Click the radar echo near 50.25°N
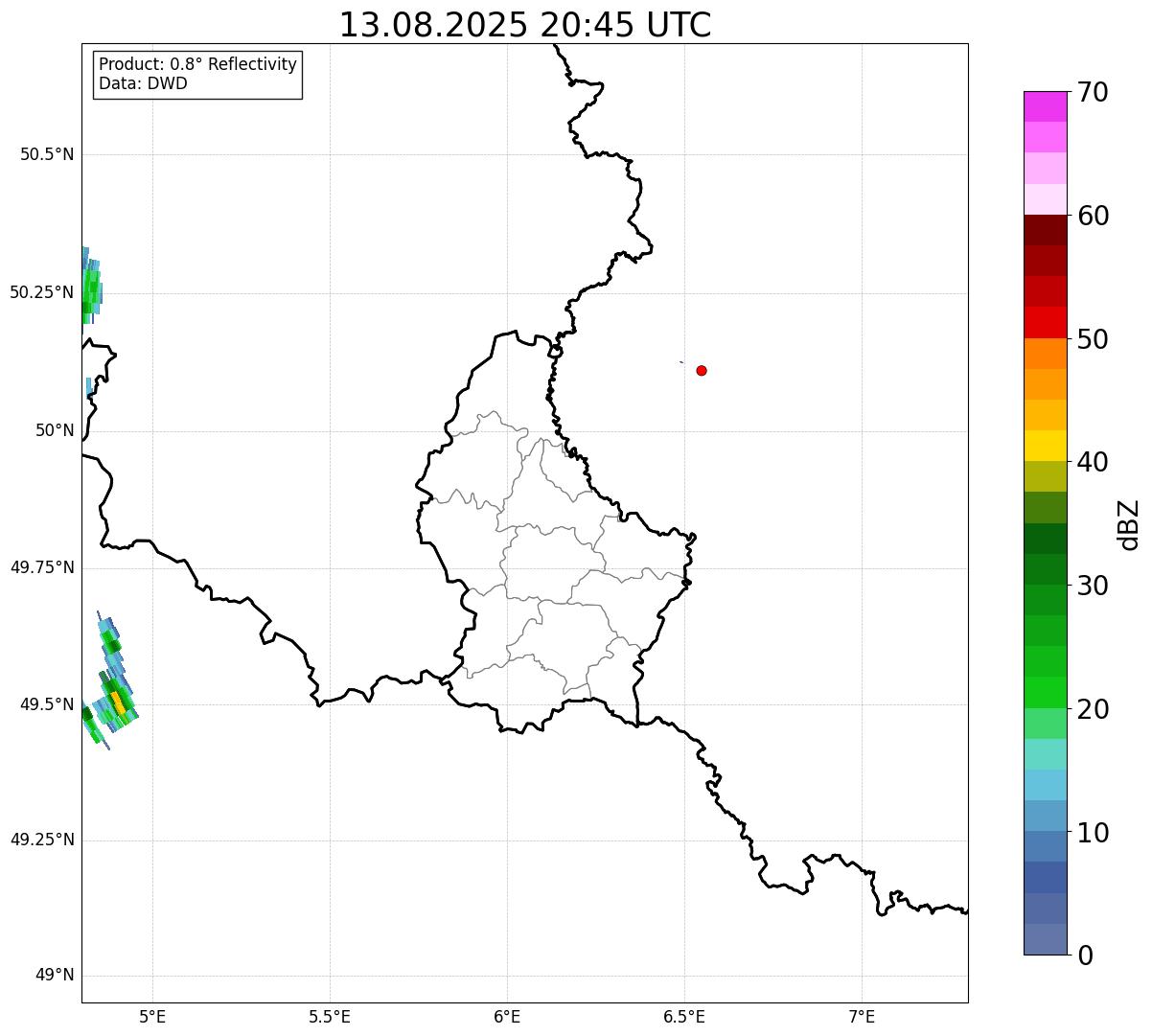This screenshot has width=1152, height=1036. tap(91, 286)
